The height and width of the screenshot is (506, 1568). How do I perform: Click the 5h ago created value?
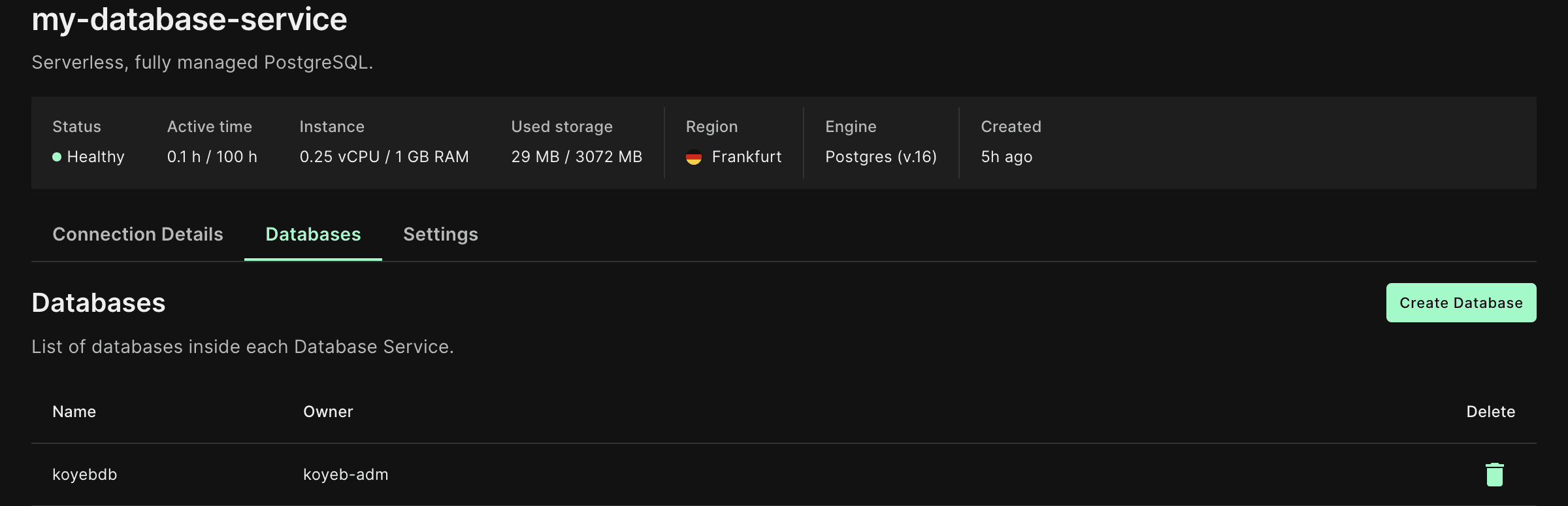1006,157
